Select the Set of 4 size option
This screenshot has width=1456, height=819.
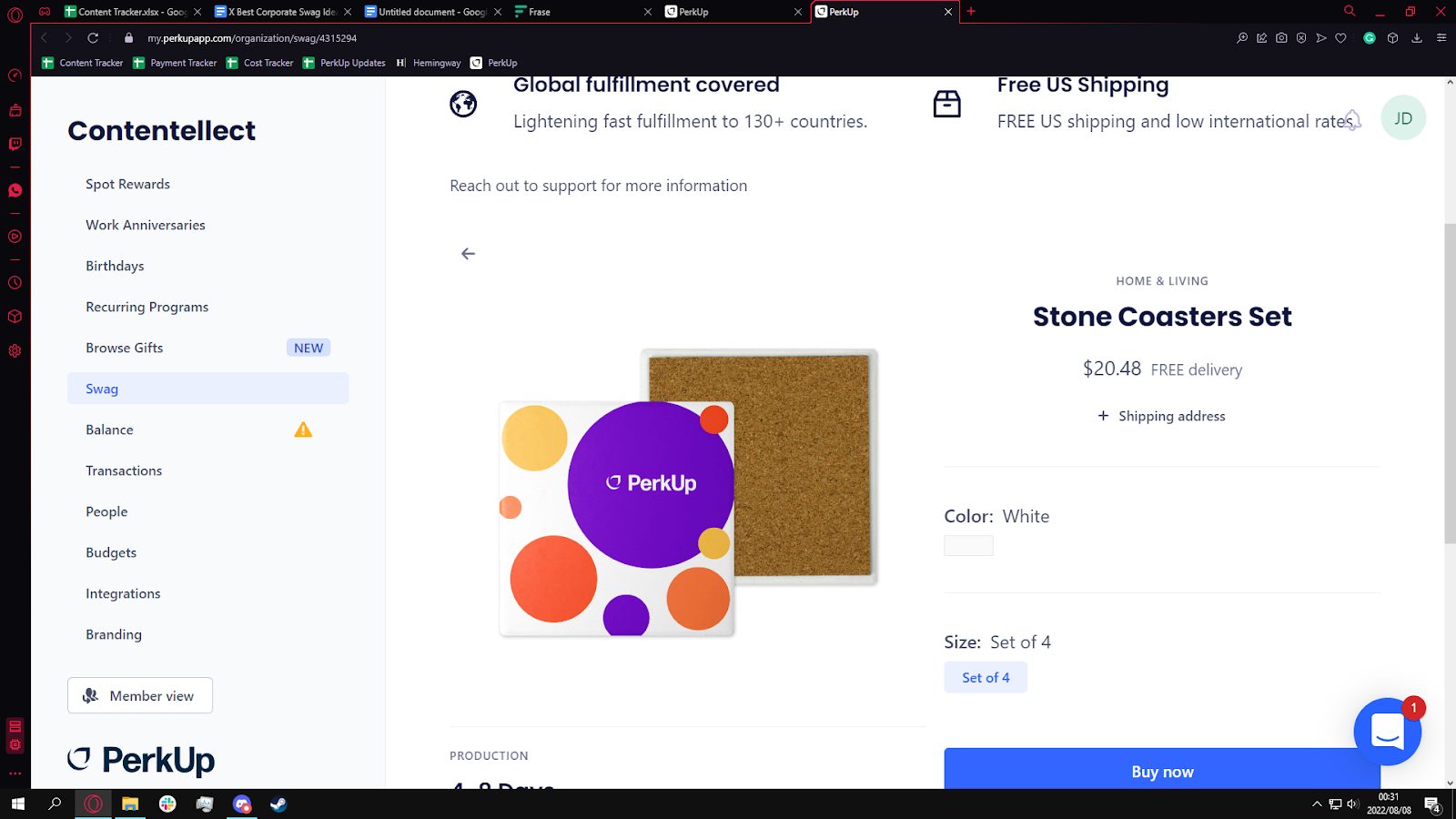pos(986,677)
